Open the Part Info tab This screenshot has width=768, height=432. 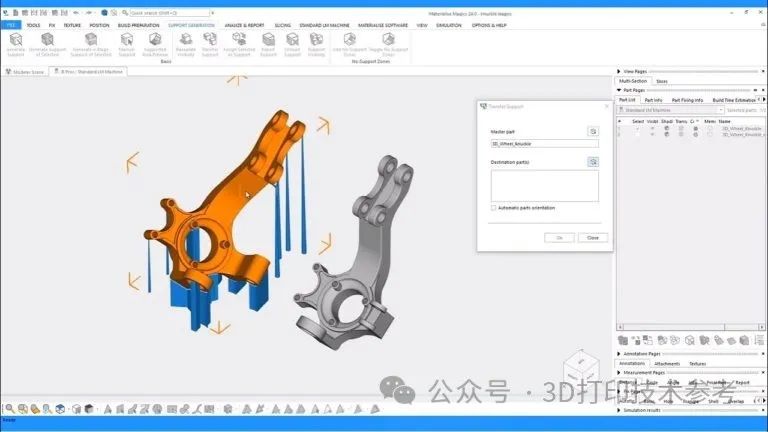pos(653,100)
